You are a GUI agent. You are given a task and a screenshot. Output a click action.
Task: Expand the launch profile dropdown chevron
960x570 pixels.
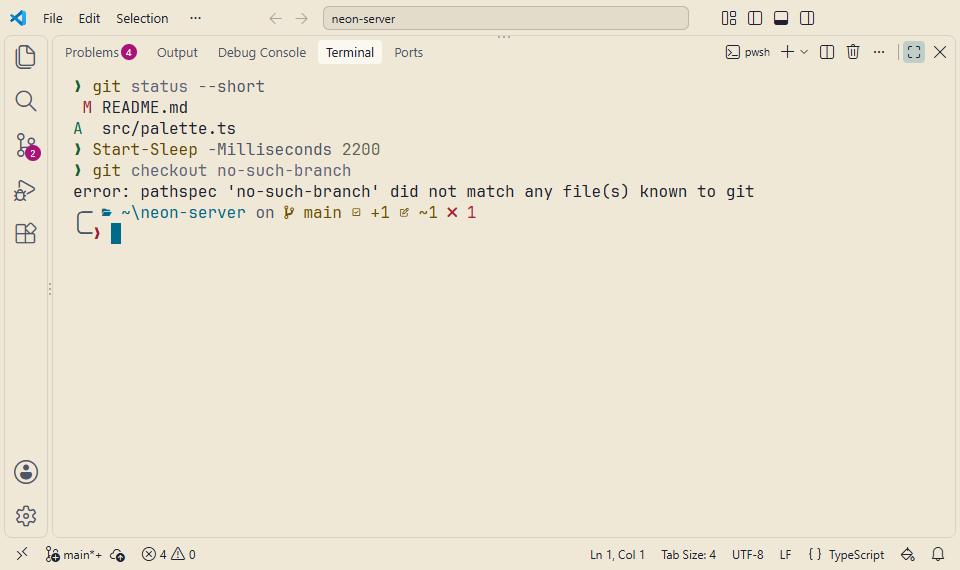pos(804,52)
